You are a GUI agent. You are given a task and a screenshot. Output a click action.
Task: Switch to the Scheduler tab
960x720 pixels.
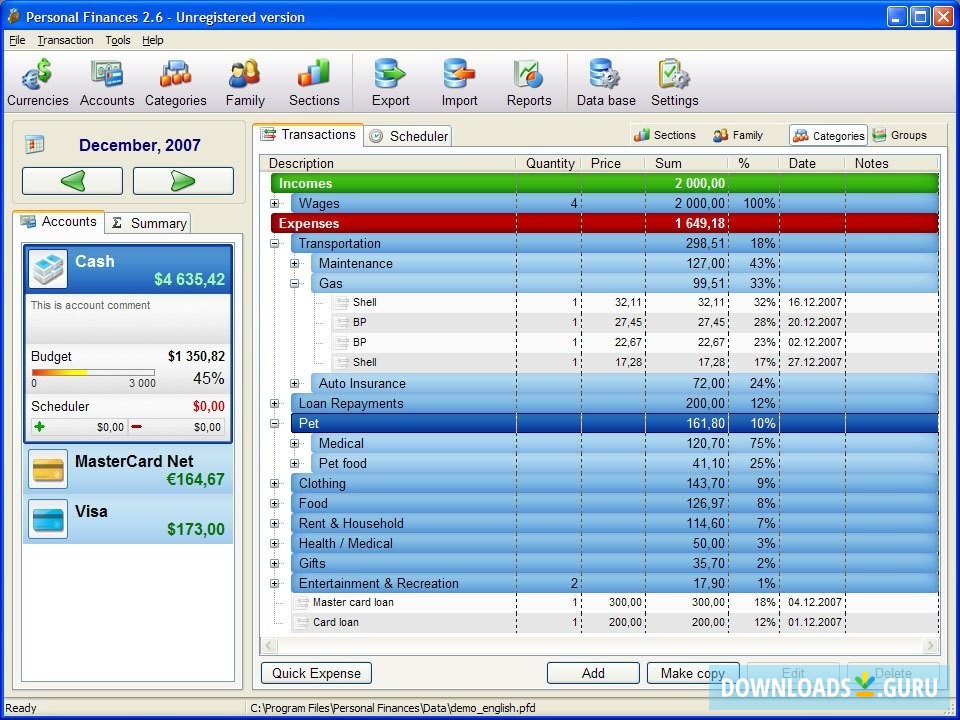tap(408, 136)
